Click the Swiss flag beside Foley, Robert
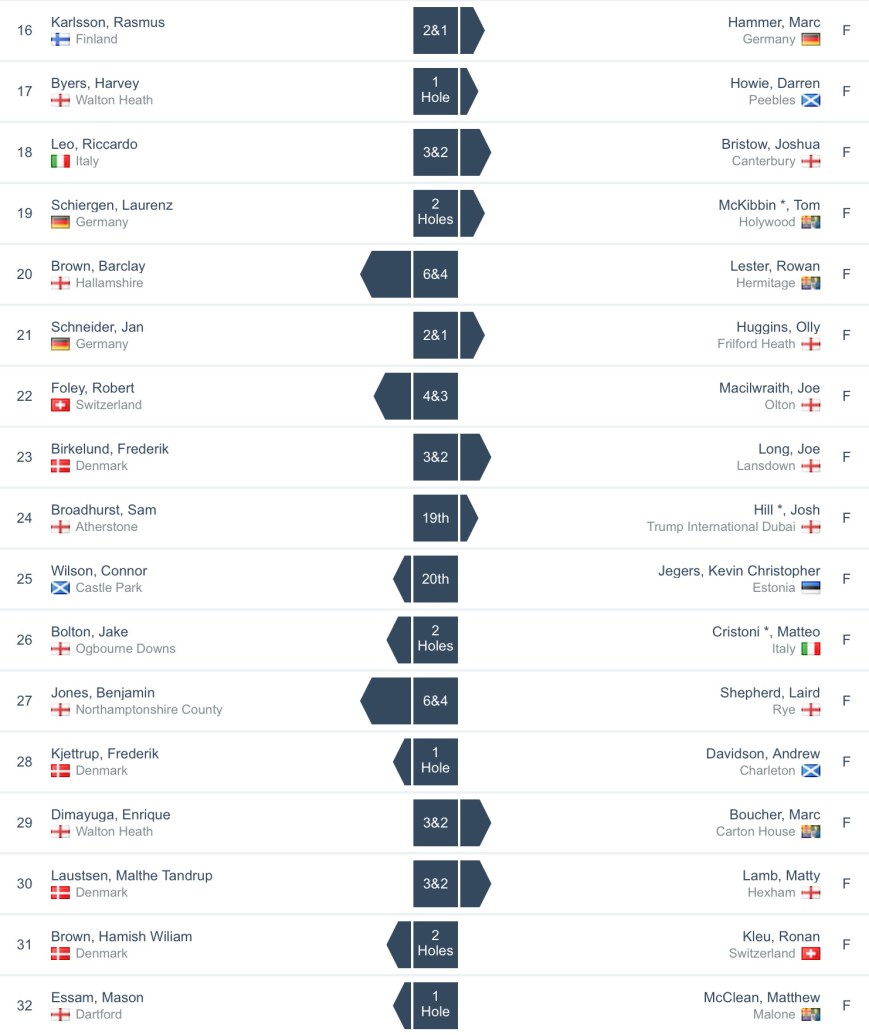This screenshot has width=869, height=1035. click(x=60, y=406)
